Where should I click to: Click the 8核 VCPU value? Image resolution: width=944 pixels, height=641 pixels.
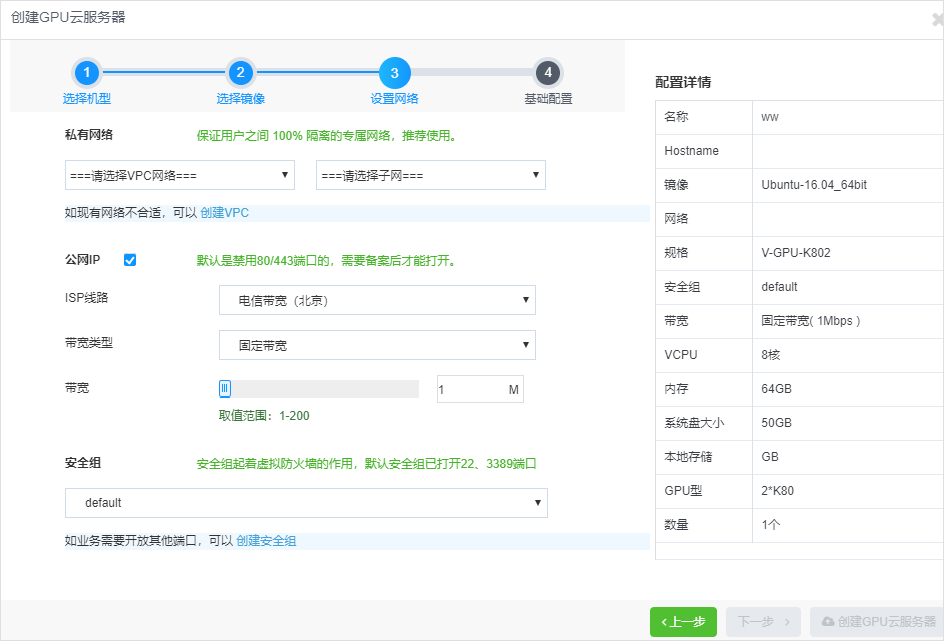[771, 355]
